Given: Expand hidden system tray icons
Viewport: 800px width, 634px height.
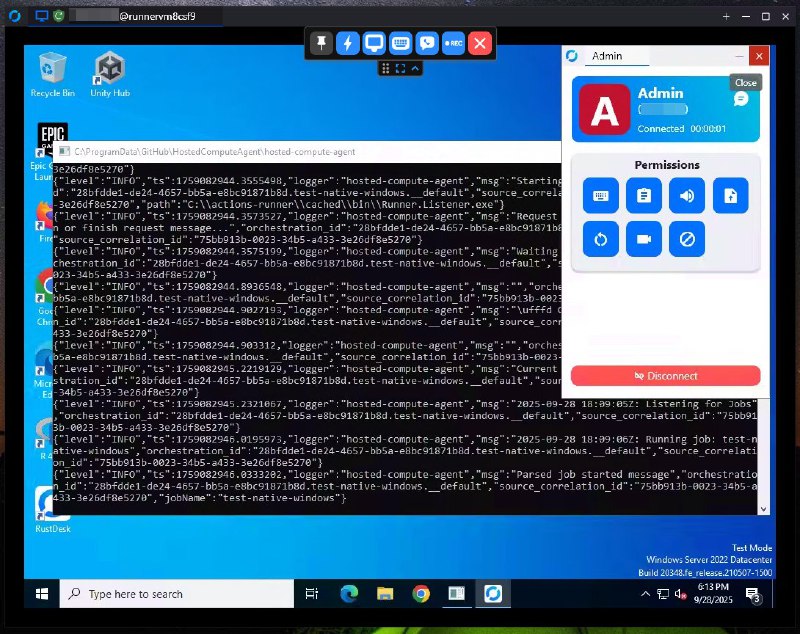Looking at the screenshot, I should click(646, 593).
